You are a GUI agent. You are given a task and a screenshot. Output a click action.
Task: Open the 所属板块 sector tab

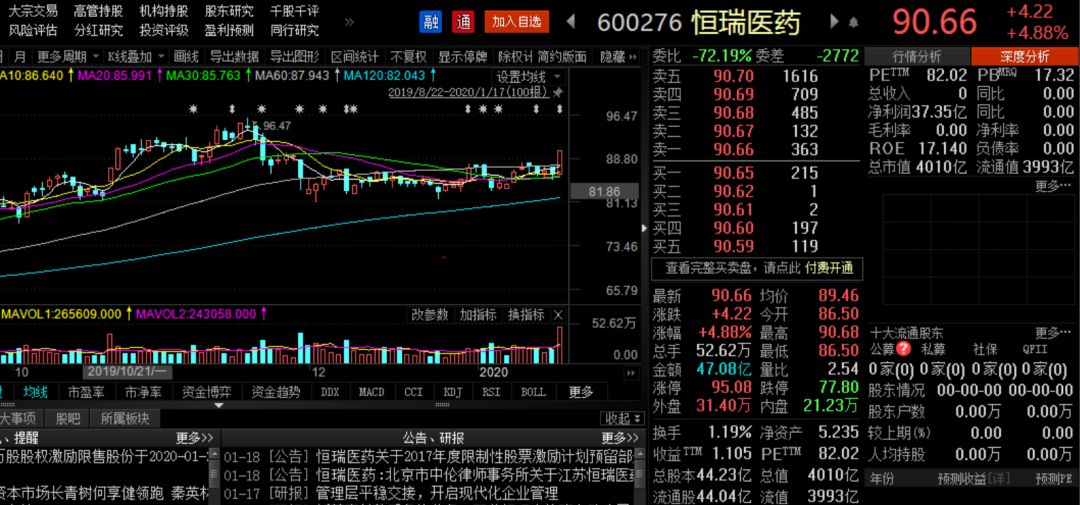pos(124,418)
